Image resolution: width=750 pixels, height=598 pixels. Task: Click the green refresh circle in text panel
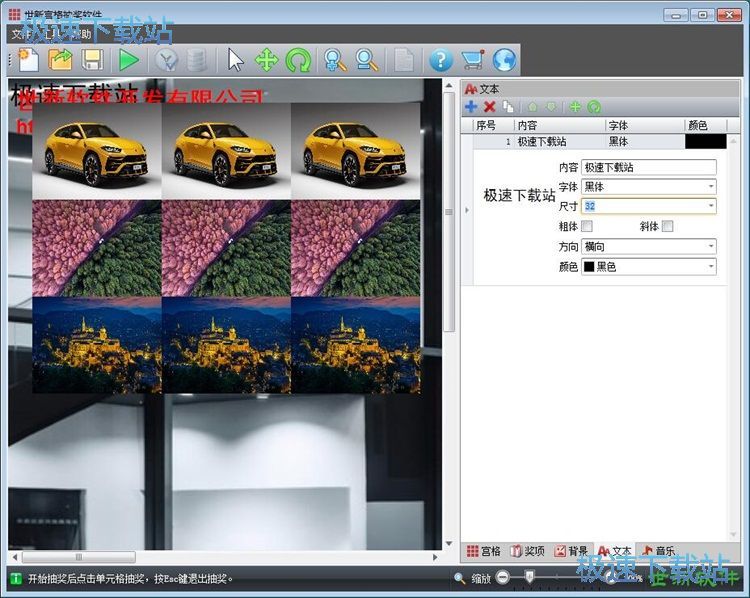tap(594, 107)
